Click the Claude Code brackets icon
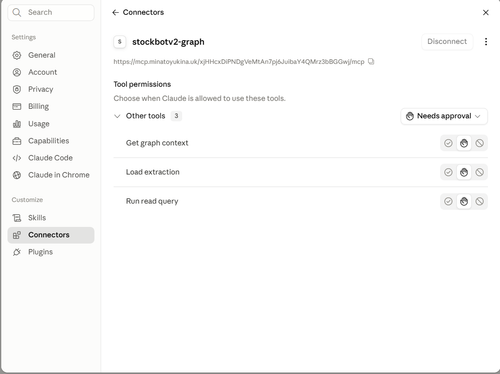The width and height of the screenshot is (500, 374). coord(17,158)
